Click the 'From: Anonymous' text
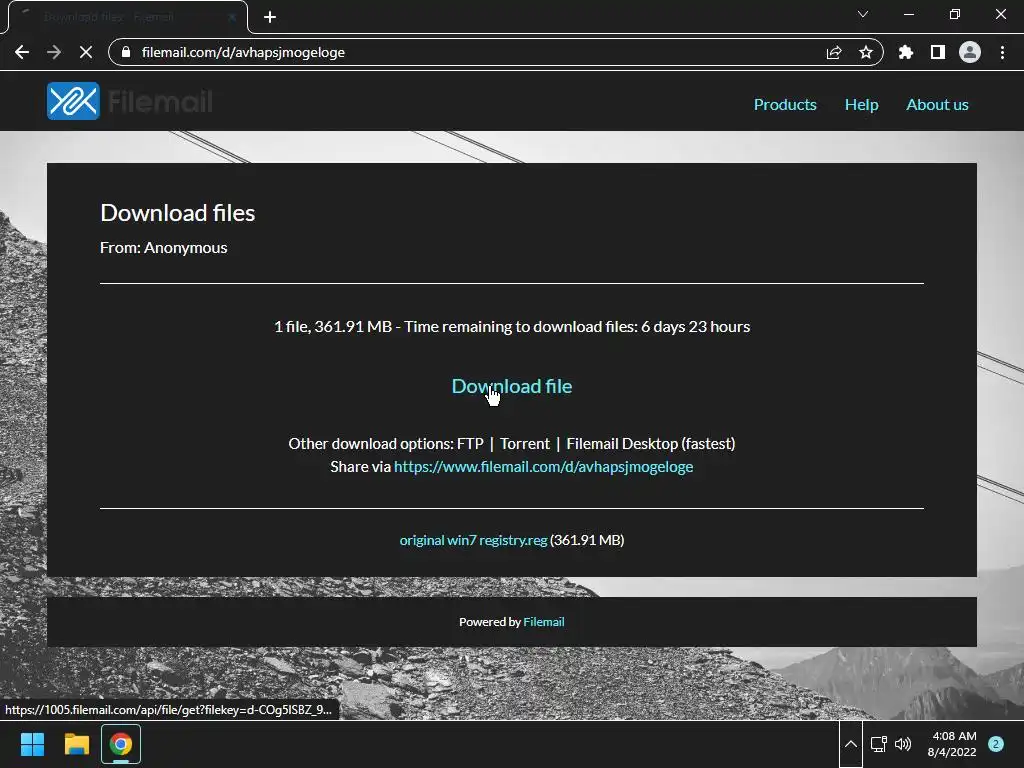 point(164,248)
